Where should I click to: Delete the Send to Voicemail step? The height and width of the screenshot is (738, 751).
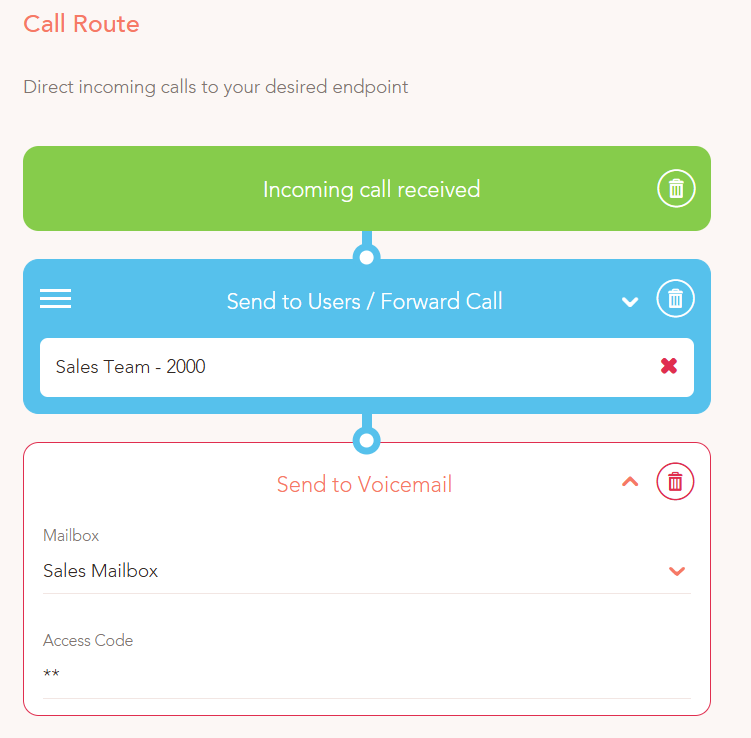675,481
